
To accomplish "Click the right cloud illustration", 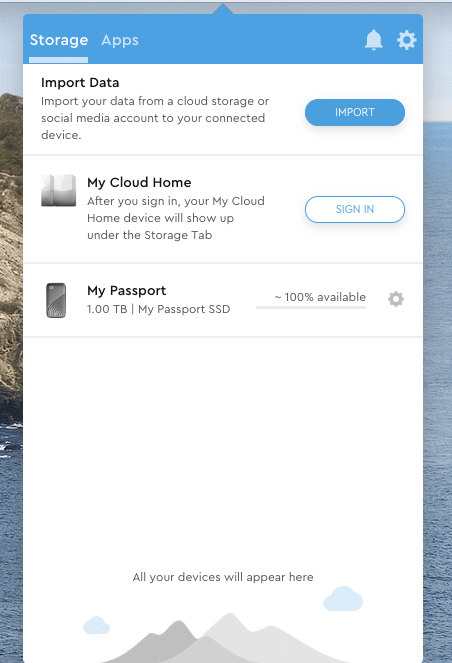I will [x=343, y=598].
